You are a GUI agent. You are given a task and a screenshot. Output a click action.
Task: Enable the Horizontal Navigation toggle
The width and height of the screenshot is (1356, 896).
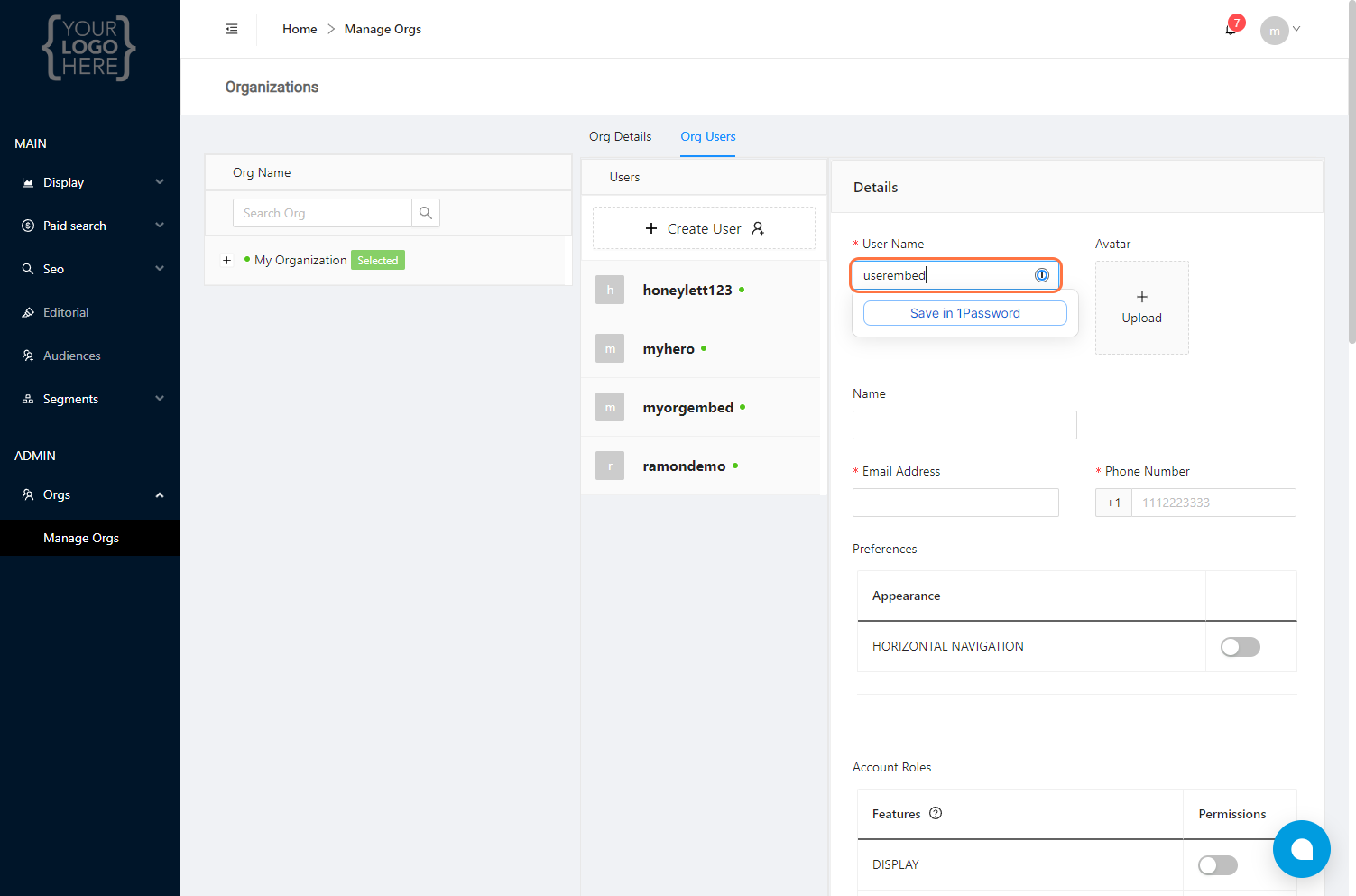[x=1240, y=646]
